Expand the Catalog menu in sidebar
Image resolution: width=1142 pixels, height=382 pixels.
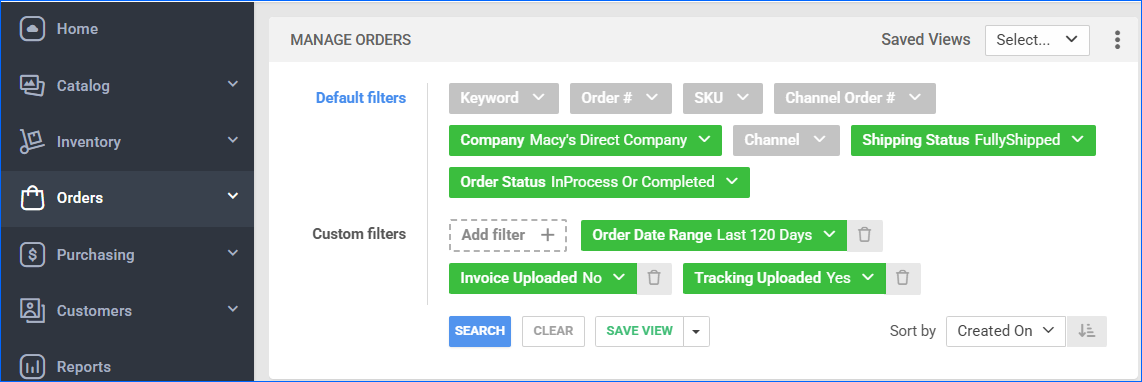click(x=232, y=85)
